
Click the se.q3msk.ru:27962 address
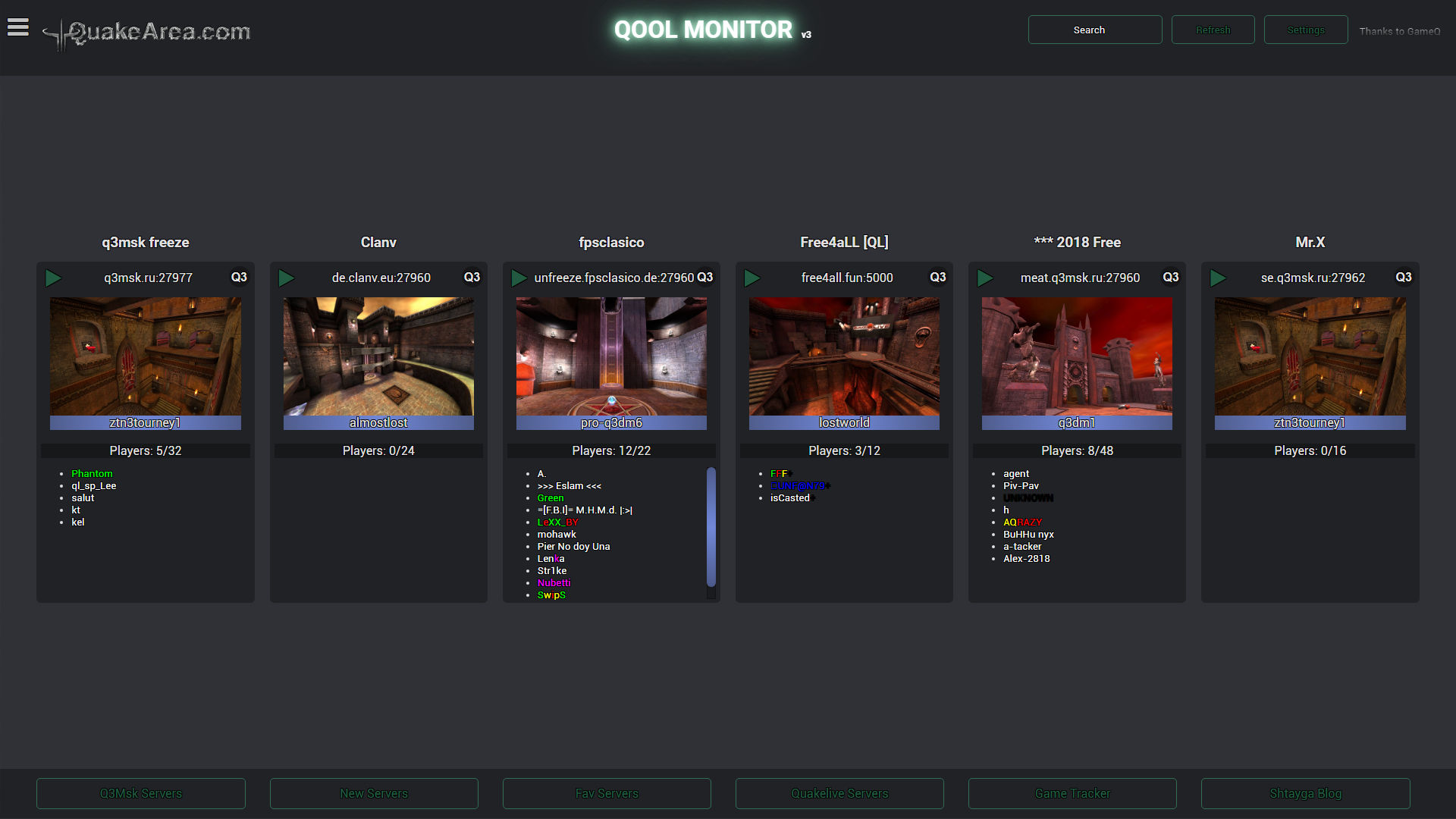click(1312, 278)
